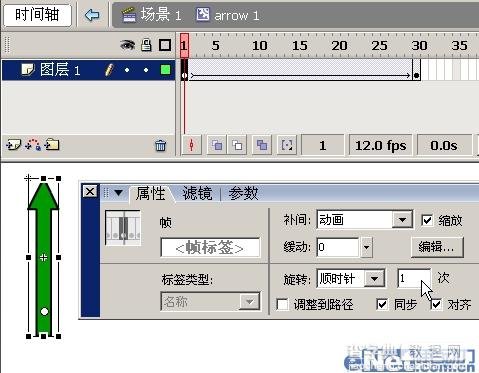Switch to 属性 tab

pyautogui.click(x=151, y=194)
